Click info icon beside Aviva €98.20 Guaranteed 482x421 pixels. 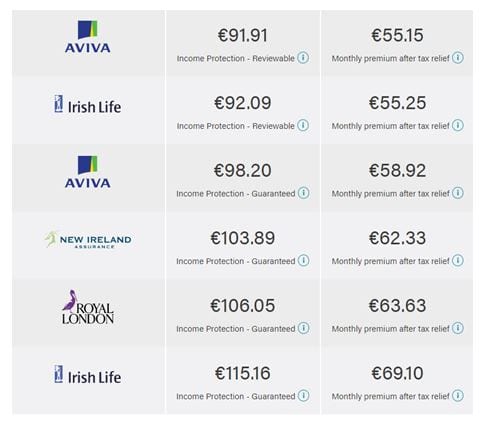coord(304,193)
